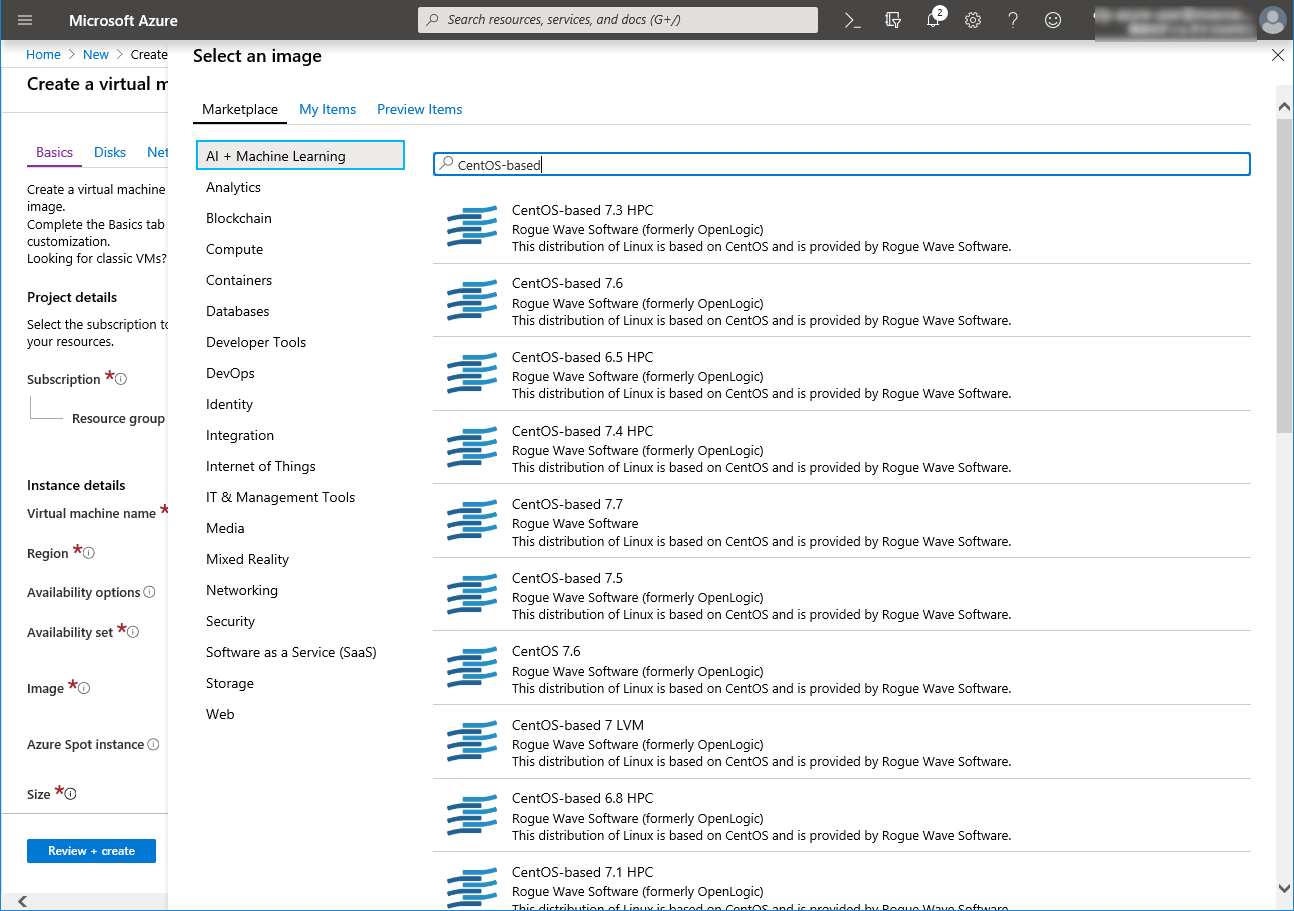Select the Compute category

[x=234, y=249]
